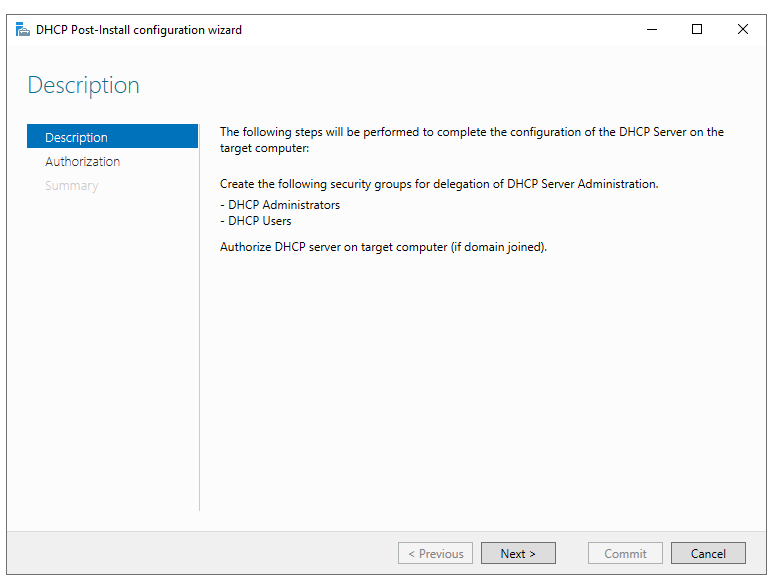Click the vertical divider beside the step list
The image size is (777, 586).
point(200,320)
